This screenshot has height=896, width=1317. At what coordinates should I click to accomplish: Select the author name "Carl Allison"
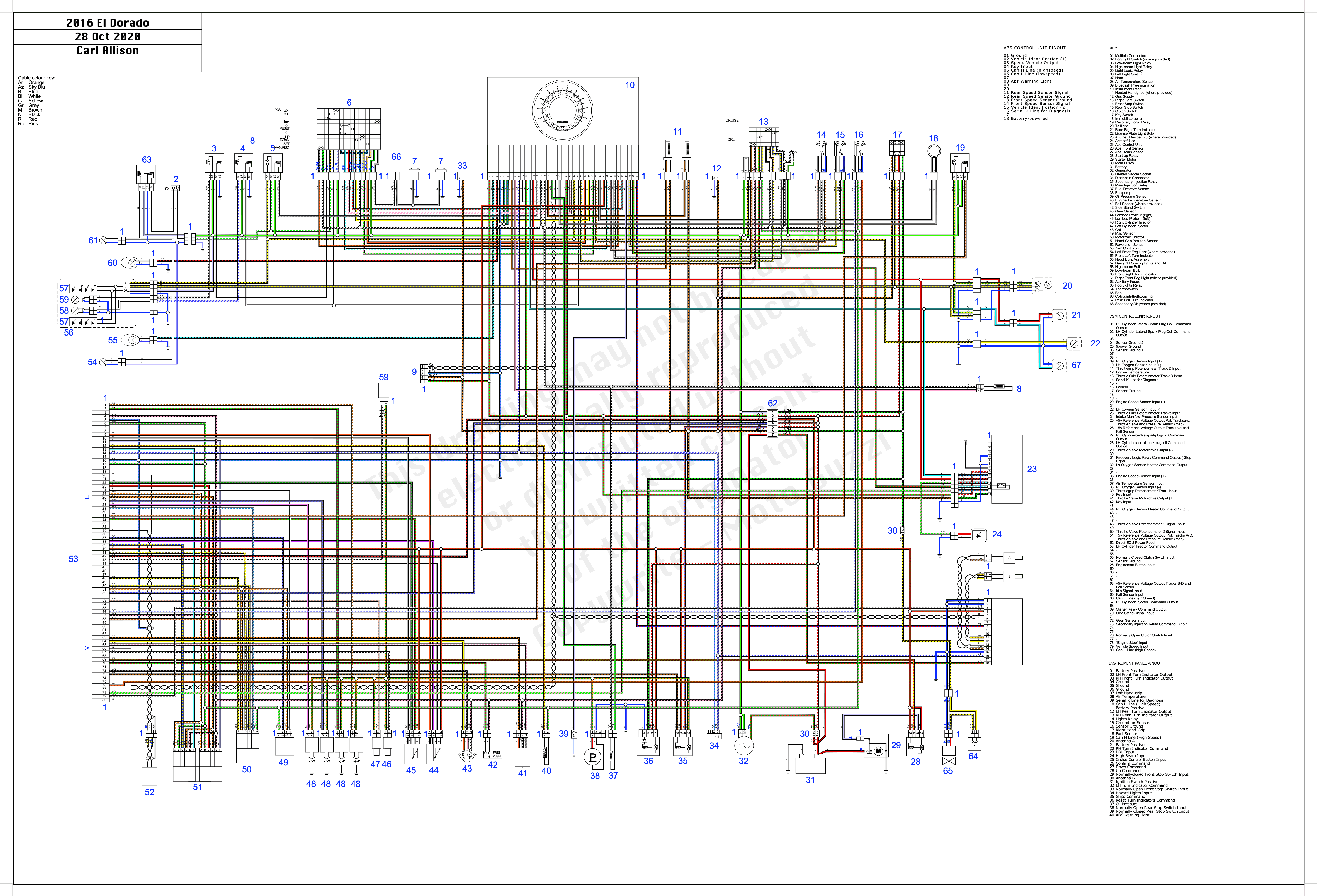[x=108, y=50]
